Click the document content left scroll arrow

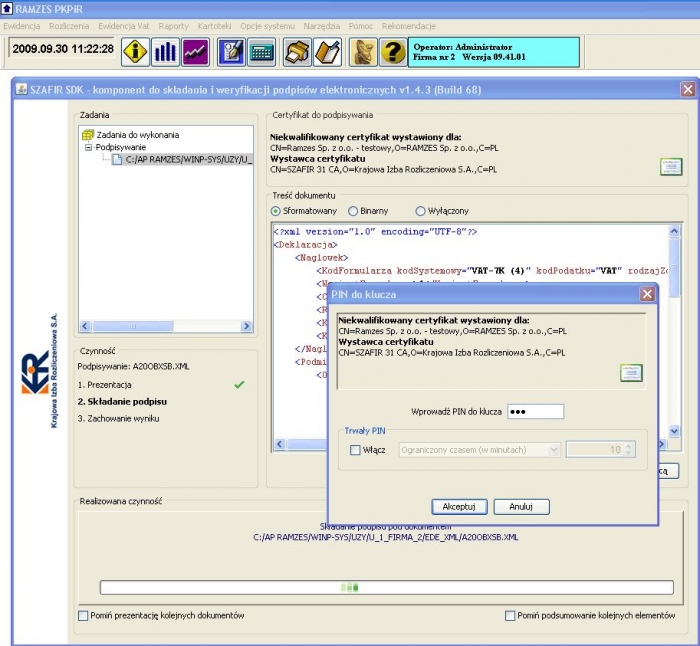(x=280, y=444)
